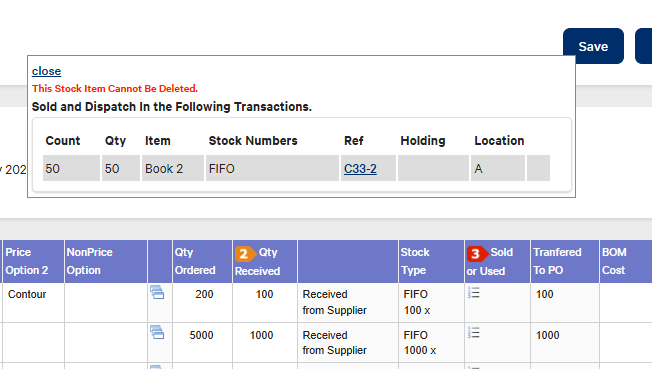This screenshot has height=369, width=652.
Task: Click the 200 quantity ordered cell
Action: tap(203, 302)
